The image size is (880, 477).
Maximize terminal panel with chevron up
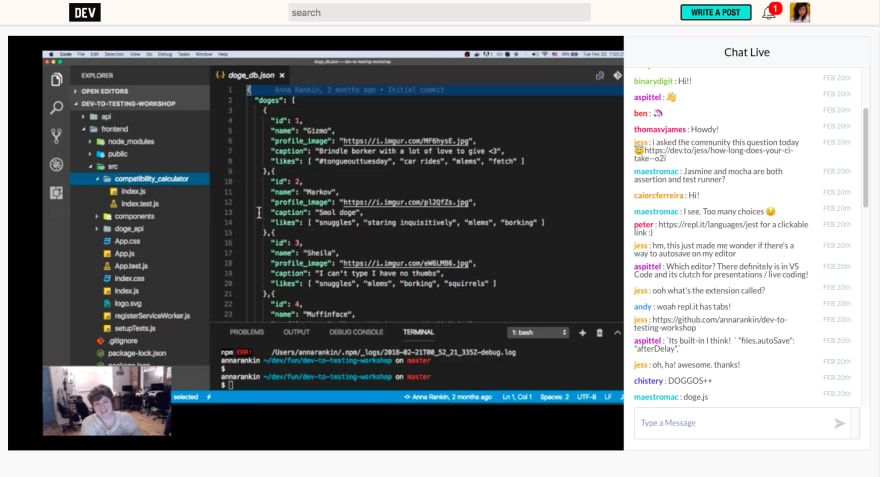(617, 333)
